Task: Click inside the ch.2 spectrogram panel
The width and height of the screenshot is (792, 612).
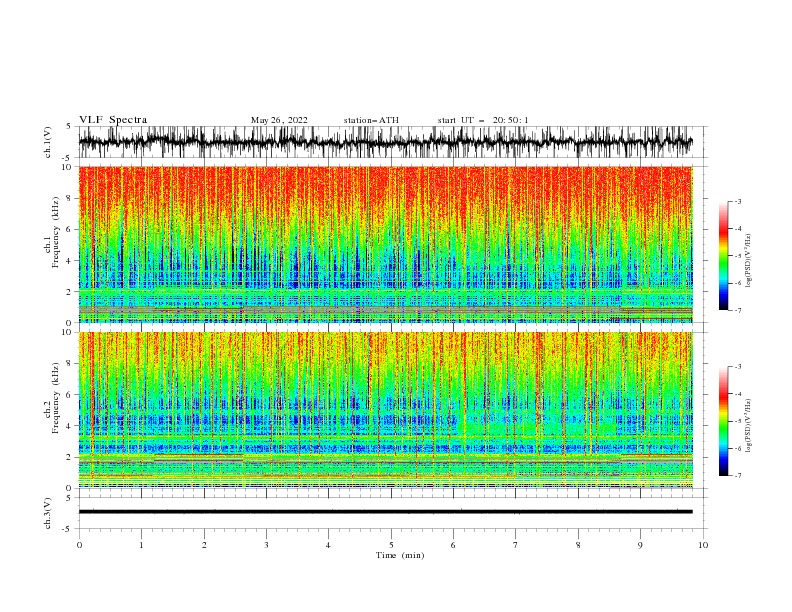Action: pyautogui.click(x=386, y=410)
